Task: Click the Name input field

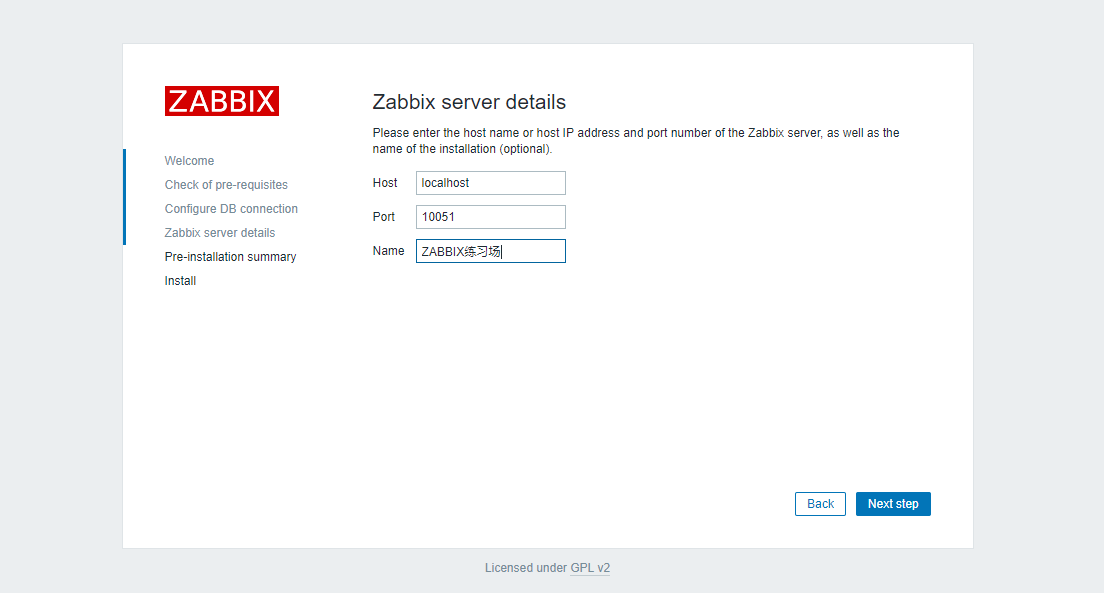Action: click(491, 251)
